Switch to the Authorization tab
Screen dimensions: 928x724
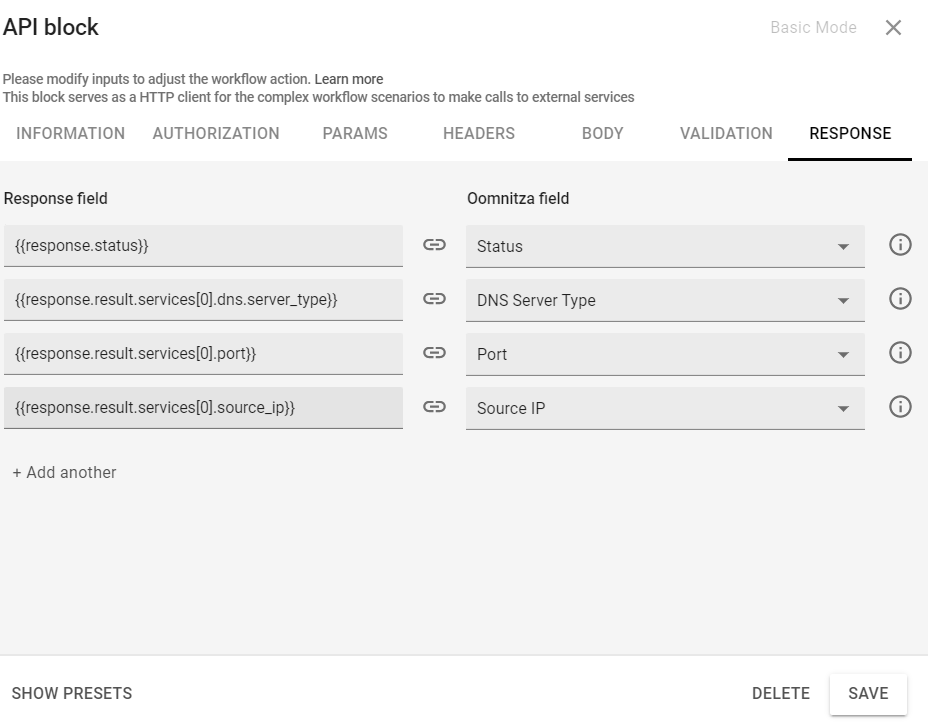click(216, 134)
